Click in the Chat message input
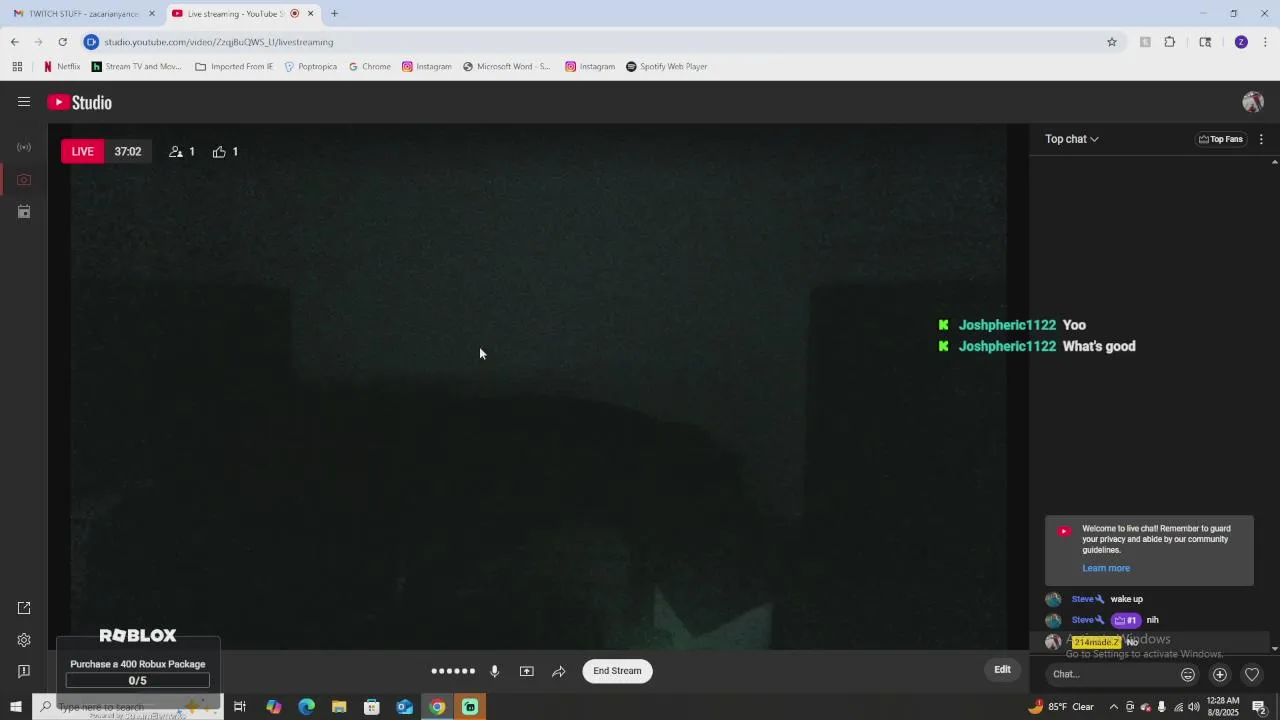The height and width of the screenshot is (720, 1280). 1110,674
